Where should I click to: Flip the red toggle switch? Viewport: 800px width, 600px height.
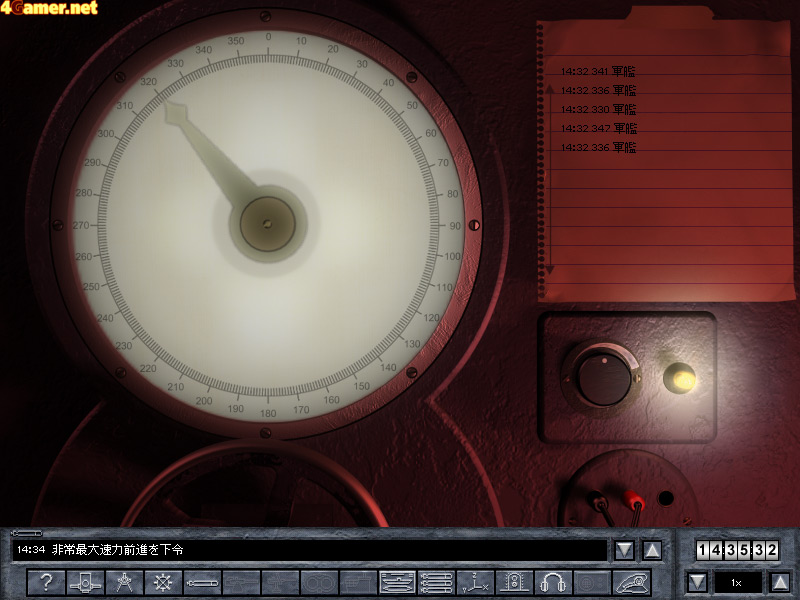pyautogui.click(x=635, y=503)
